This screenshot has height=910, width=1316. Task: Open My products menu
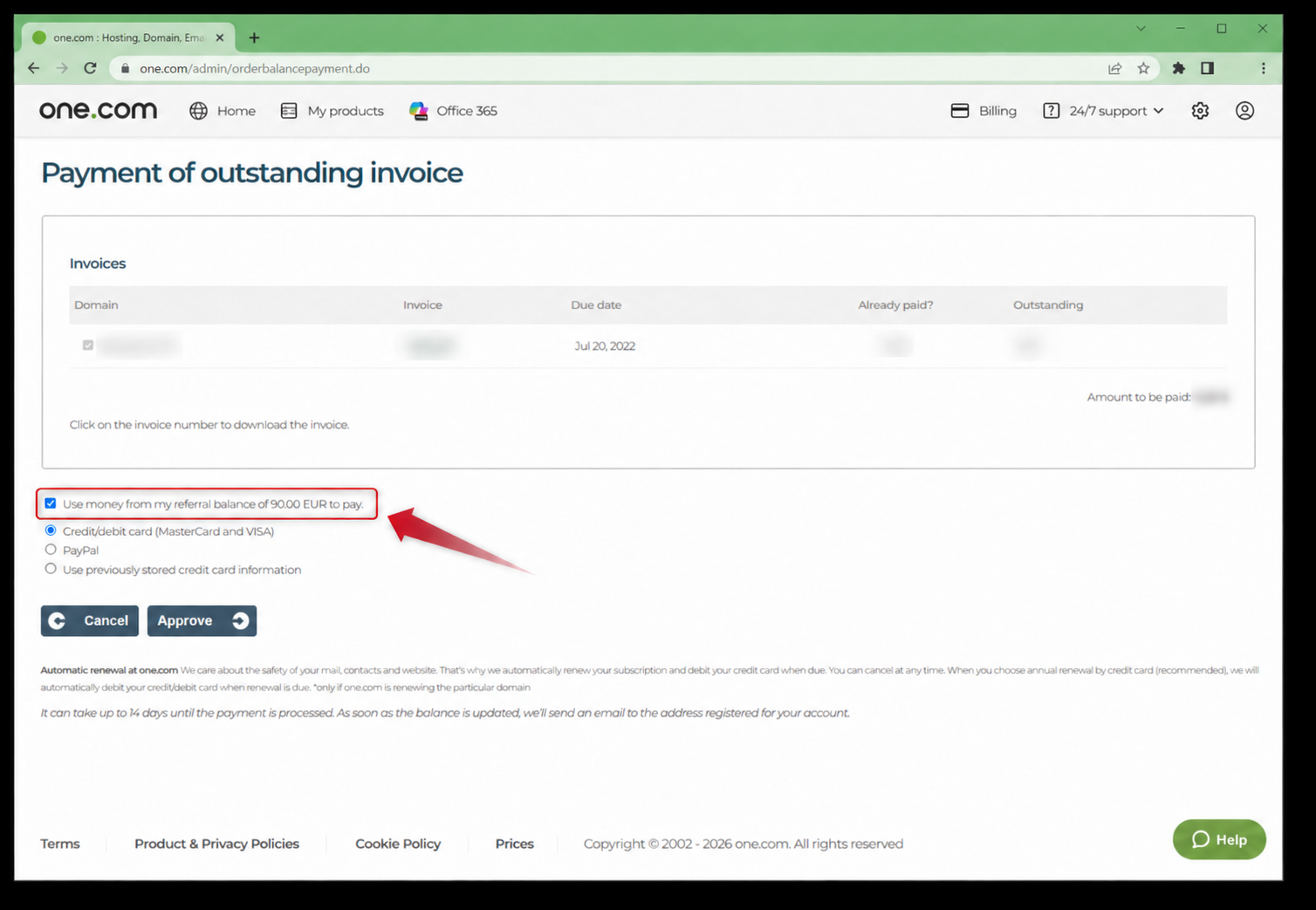(332, 111)
